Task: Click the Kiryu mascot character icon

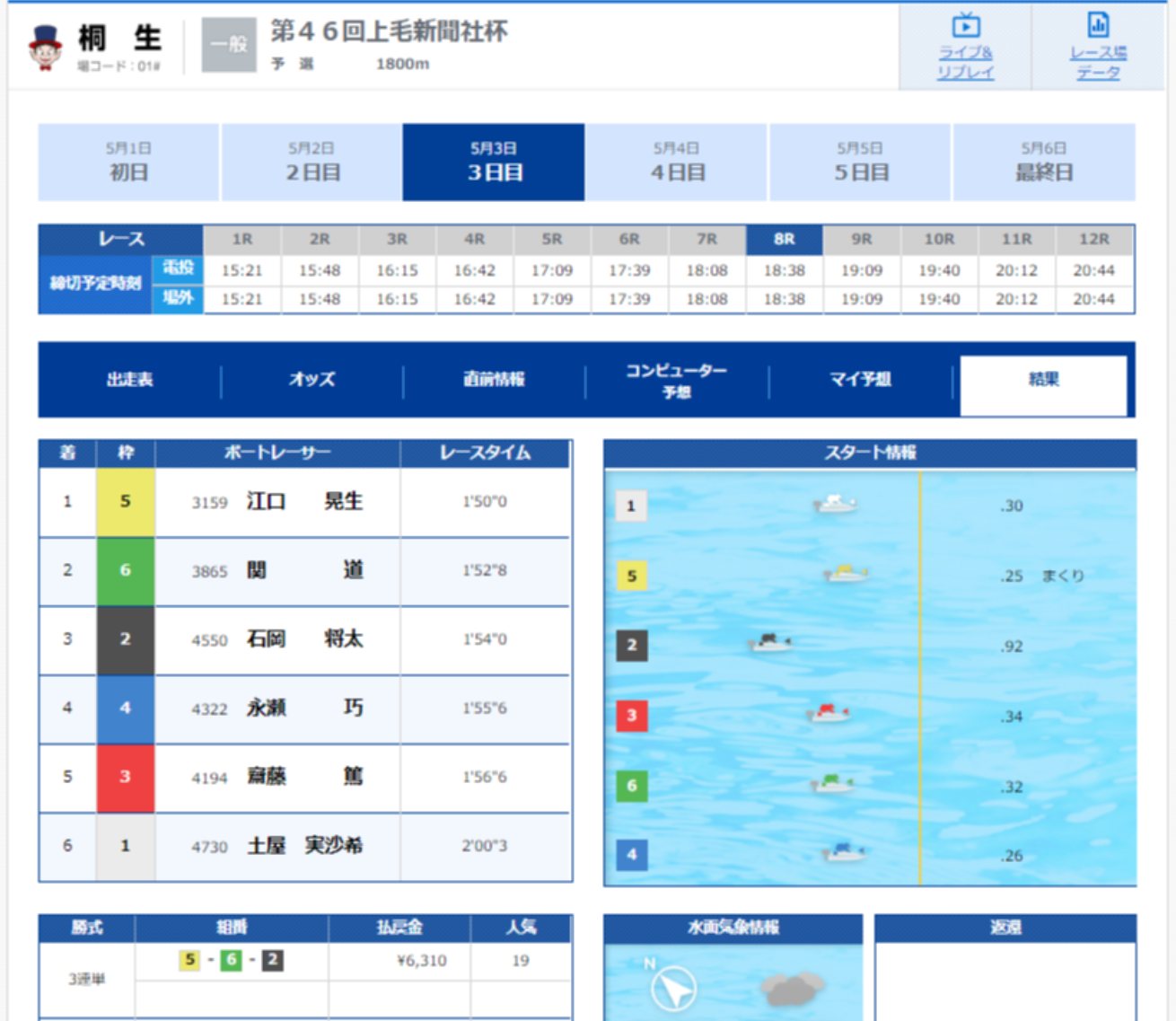Action: pyautogui.click(x=45, y=47)
